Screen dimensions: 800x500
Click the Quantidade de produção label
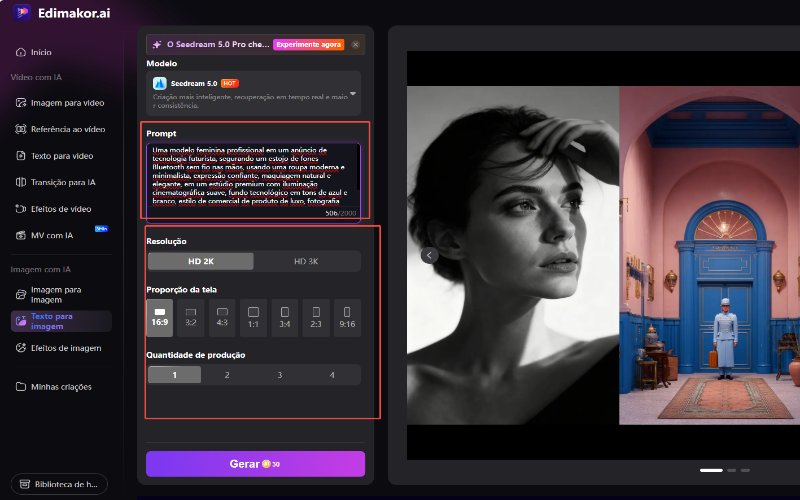(196, 355)
